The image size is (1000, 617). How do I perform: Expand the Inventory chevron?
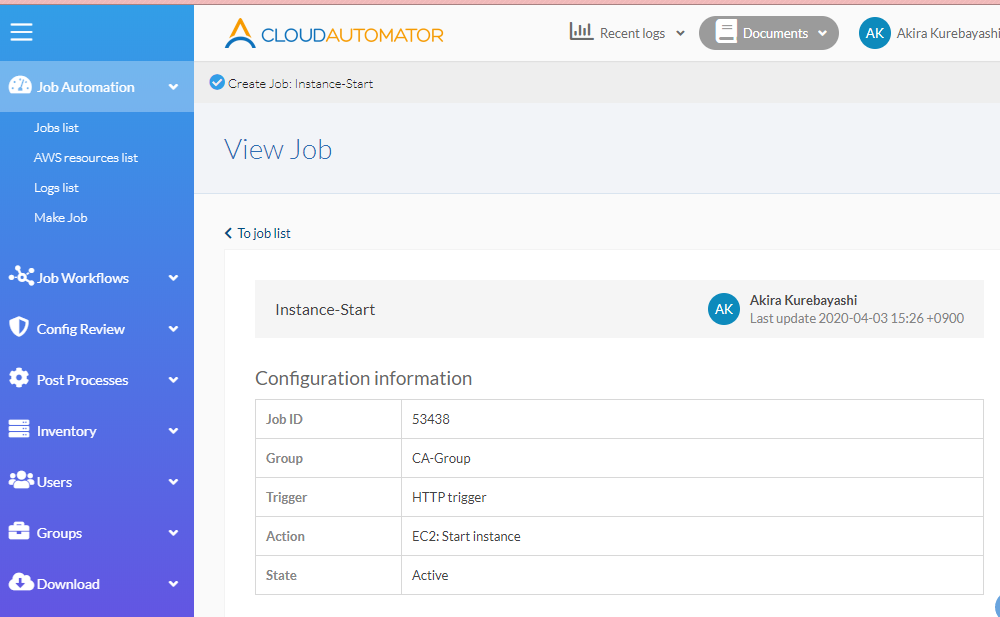(173, 431)
